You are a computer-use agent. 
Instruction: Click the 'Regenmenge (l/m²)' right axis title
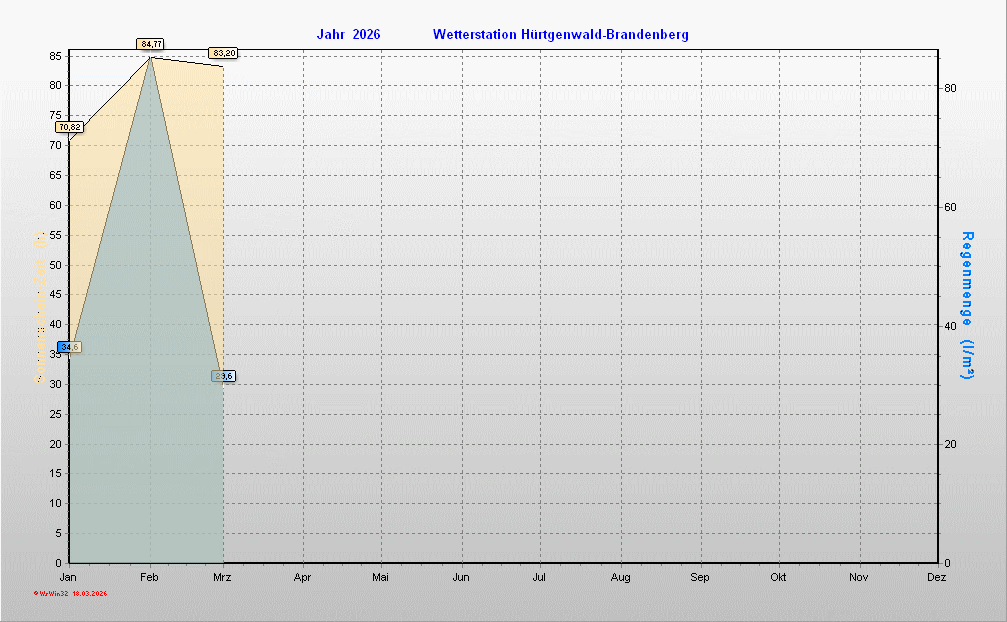pyautogui.click(x=967, y=306)
